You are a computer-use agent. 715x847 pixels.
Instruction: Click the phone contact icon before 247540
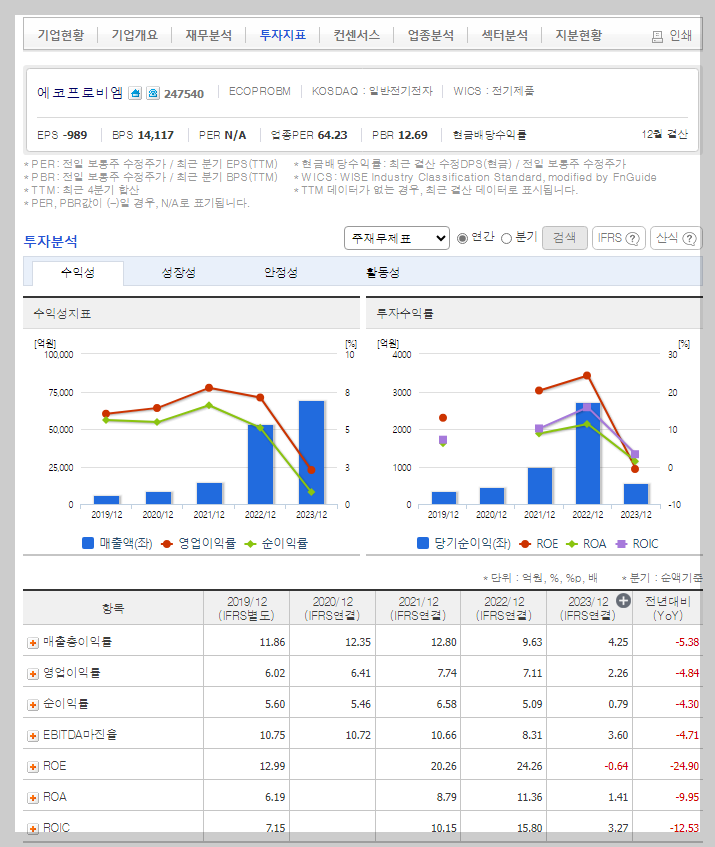(153, 93)
